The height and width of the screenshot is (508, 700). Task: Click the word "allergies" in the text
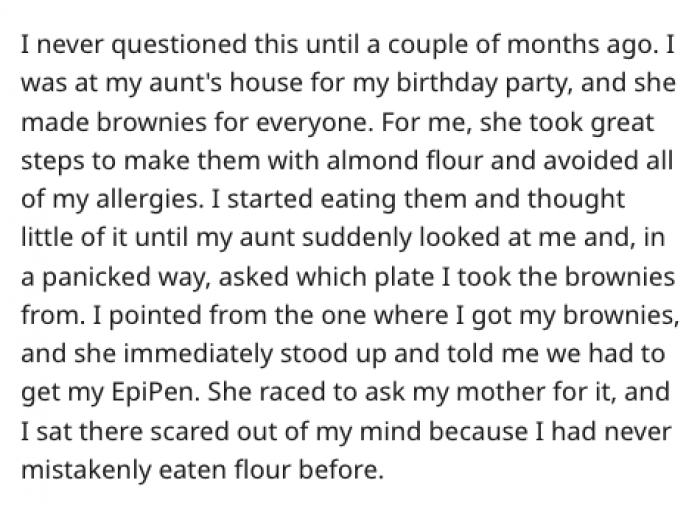147,199
